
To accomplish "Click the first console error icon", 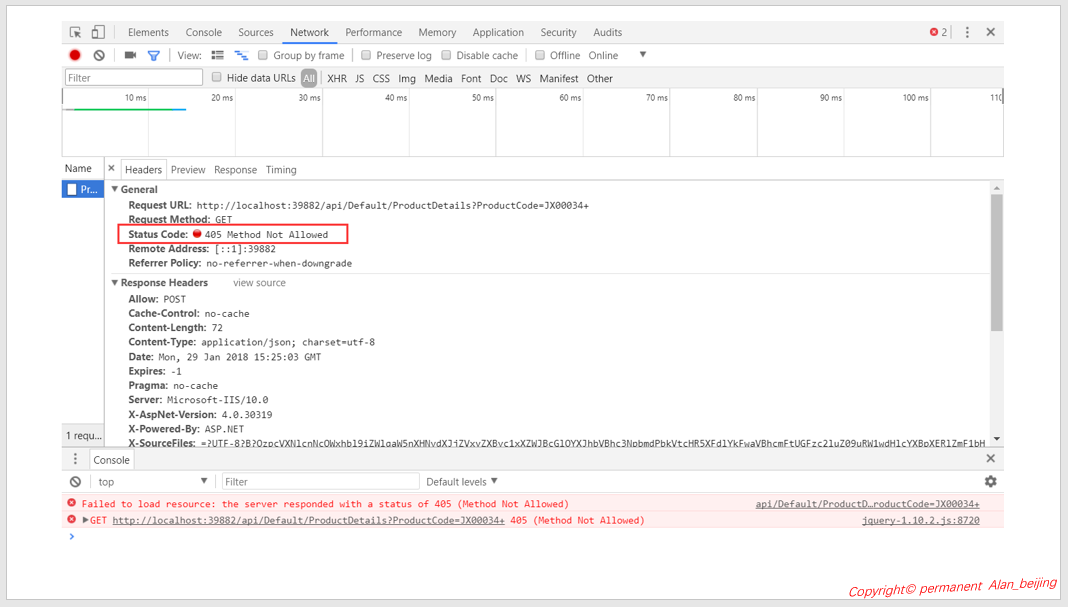I will 72,503.
